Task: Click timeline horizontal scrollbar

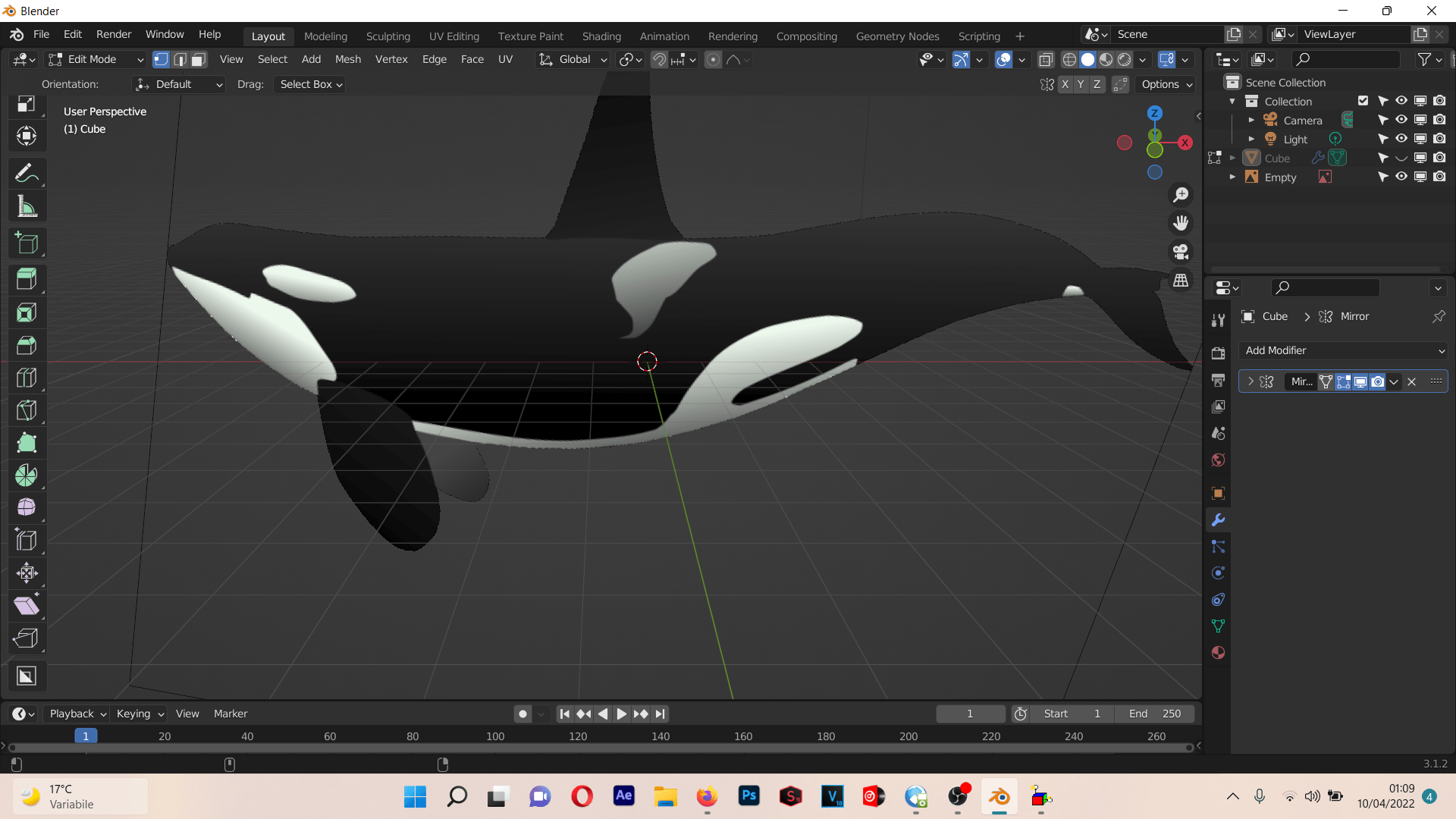Action: [600, 748]
